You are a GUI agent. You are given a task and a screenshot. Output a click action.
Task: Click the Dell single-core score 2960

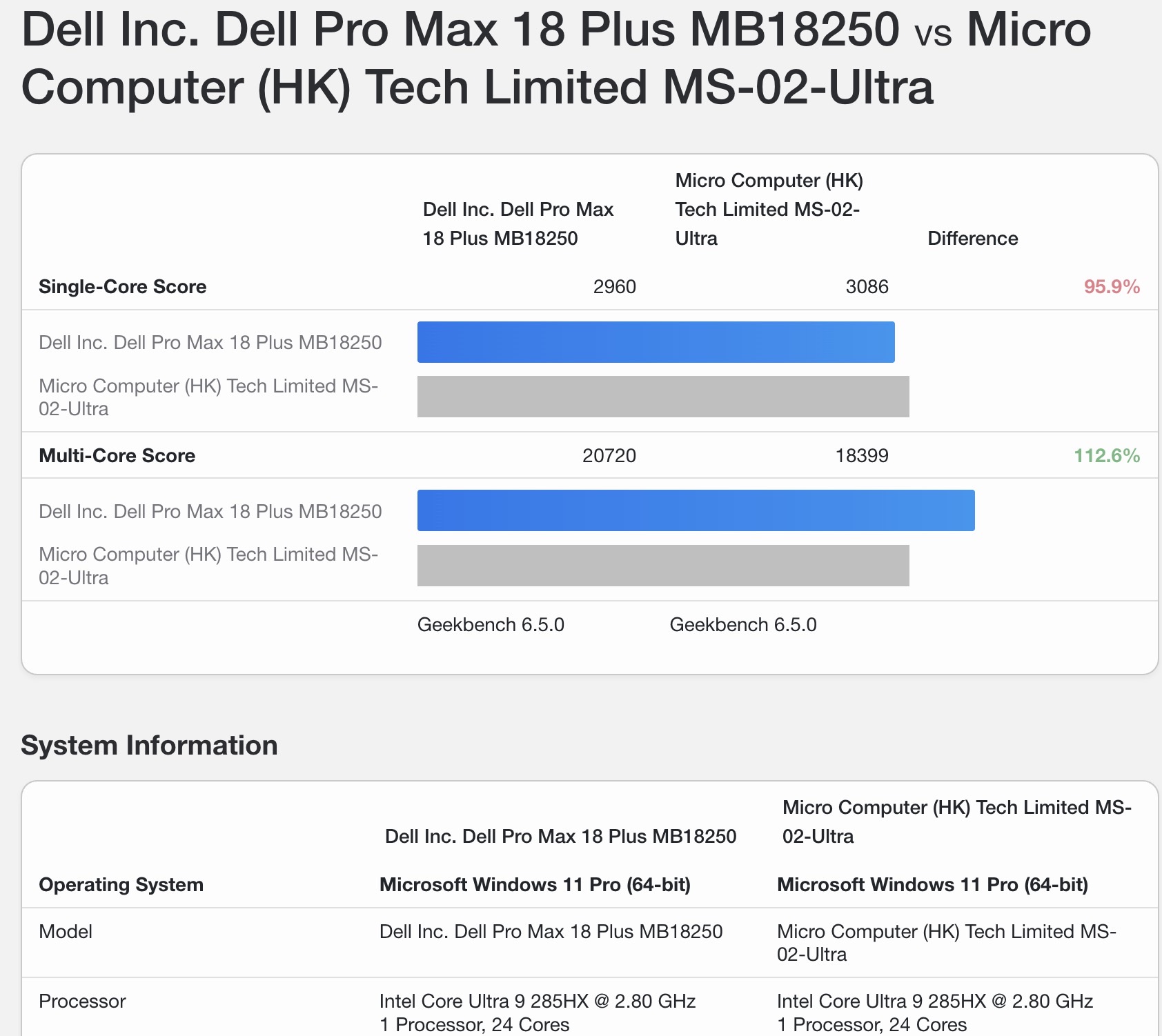(614, 287)
